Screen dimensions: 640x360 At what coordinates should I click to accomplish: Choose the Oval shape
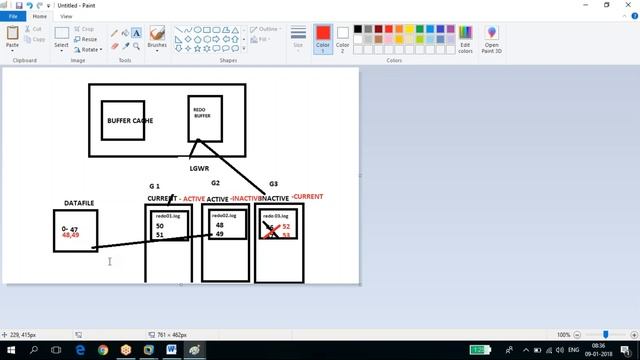coord(197,30)
